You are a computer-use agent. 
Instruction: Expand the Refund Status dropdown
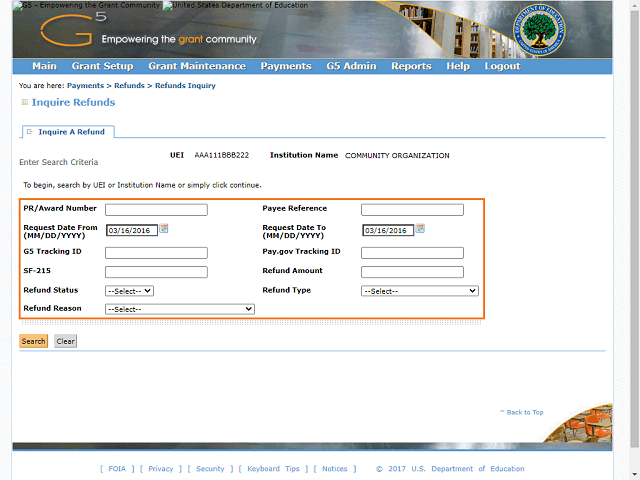[129, 291]
